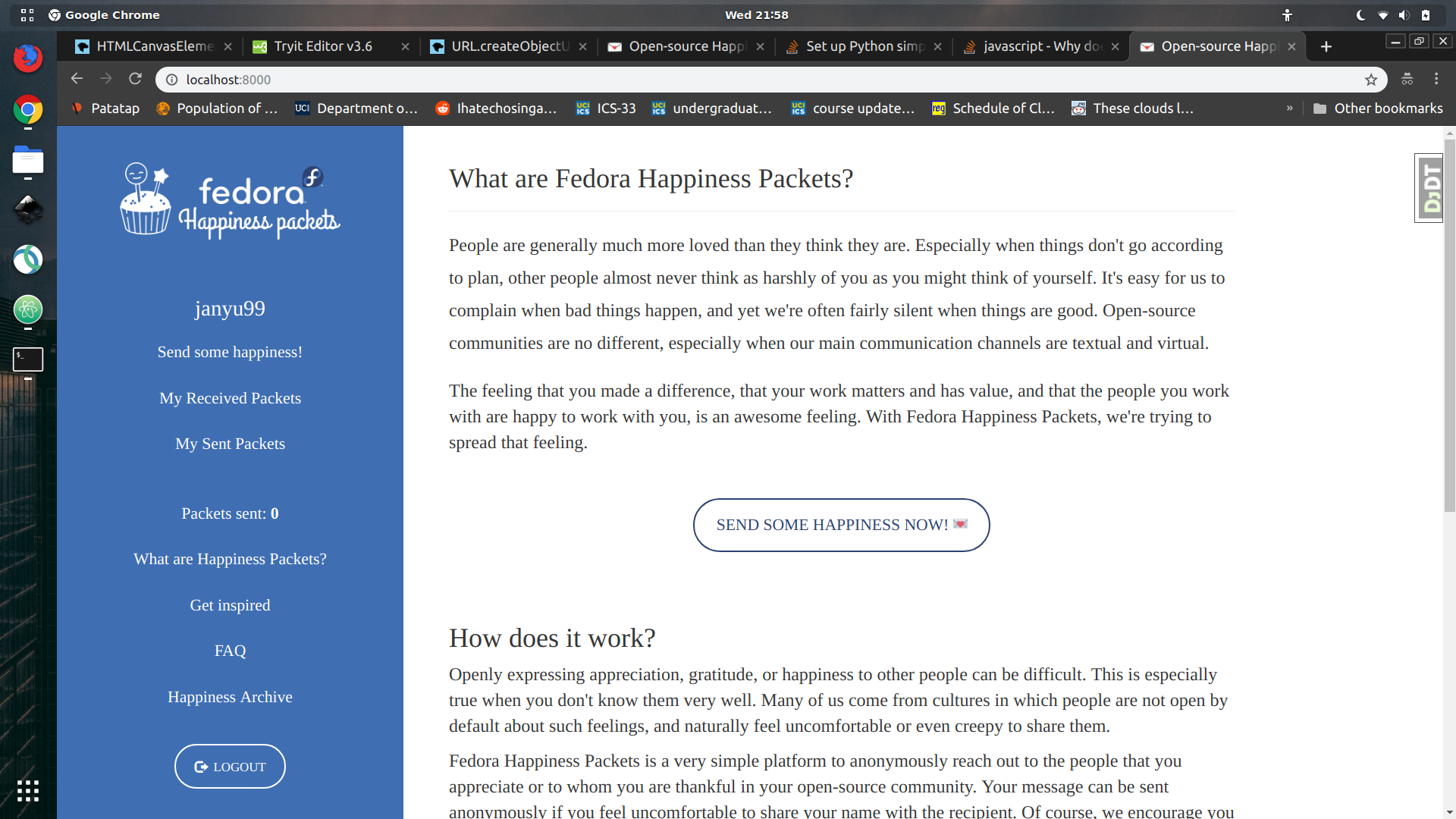
Task: Close the javascript - Why do tab
Action: coord(1115,47)
